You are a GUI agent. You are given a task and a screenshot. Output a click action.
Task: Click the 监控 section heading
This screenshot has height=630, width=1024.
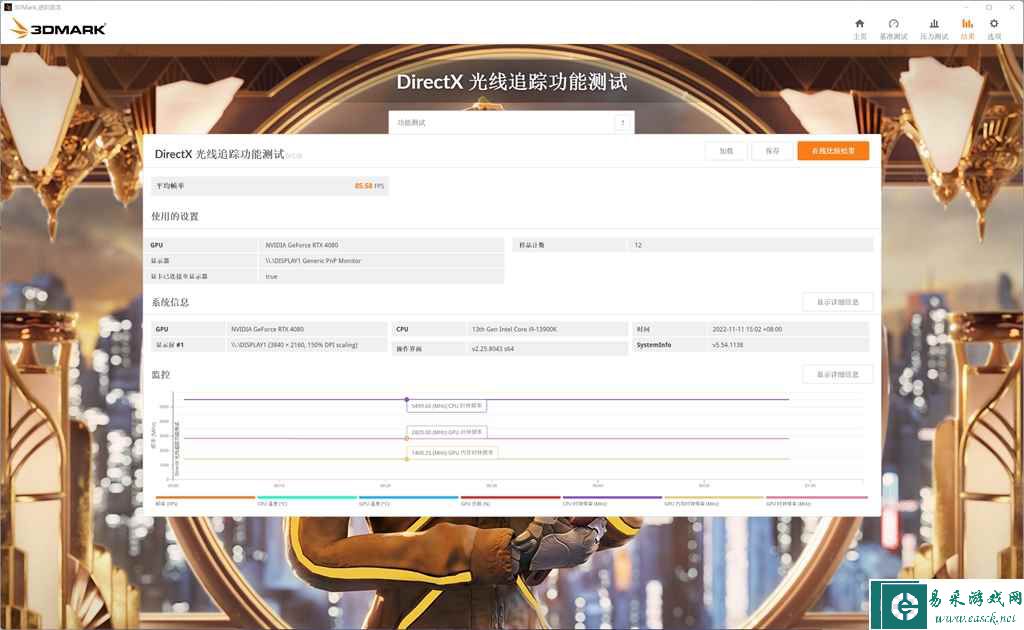pos(161,375)
